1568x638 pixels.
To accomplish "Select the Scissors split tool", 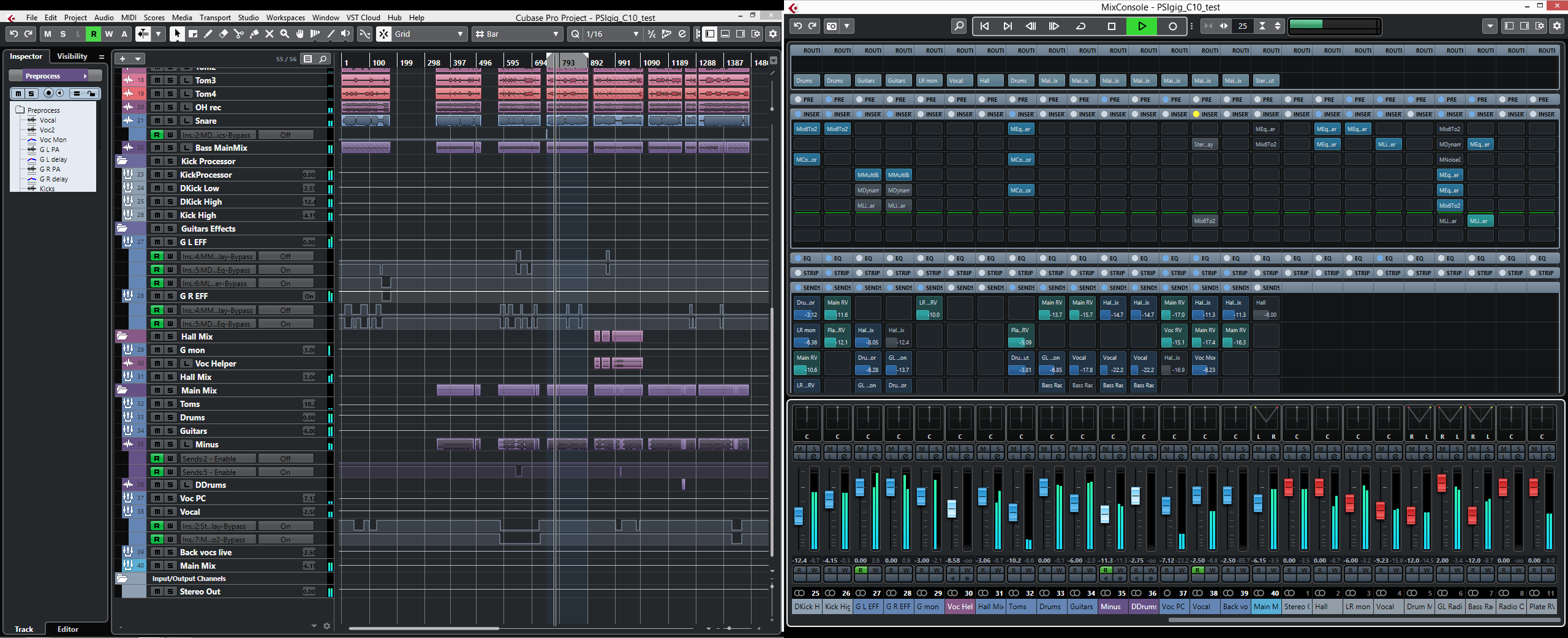I will tap(239, 34).
